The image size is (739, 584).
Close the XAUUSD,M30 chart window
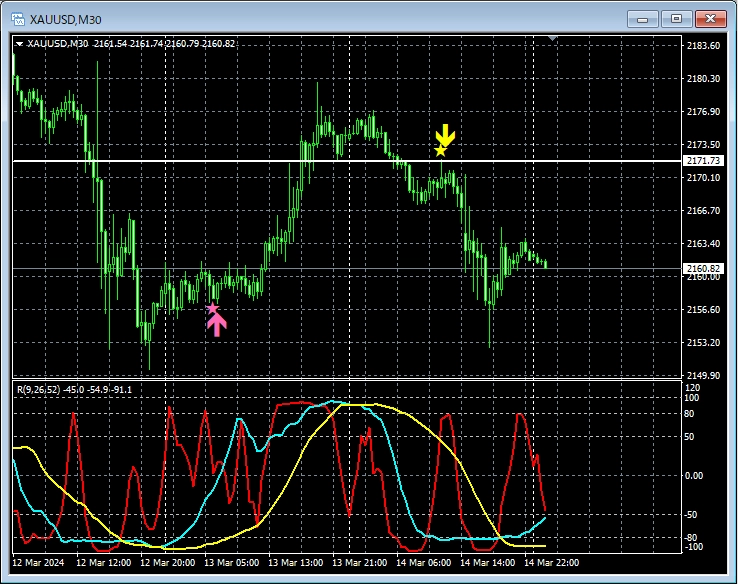coord(711,18)
